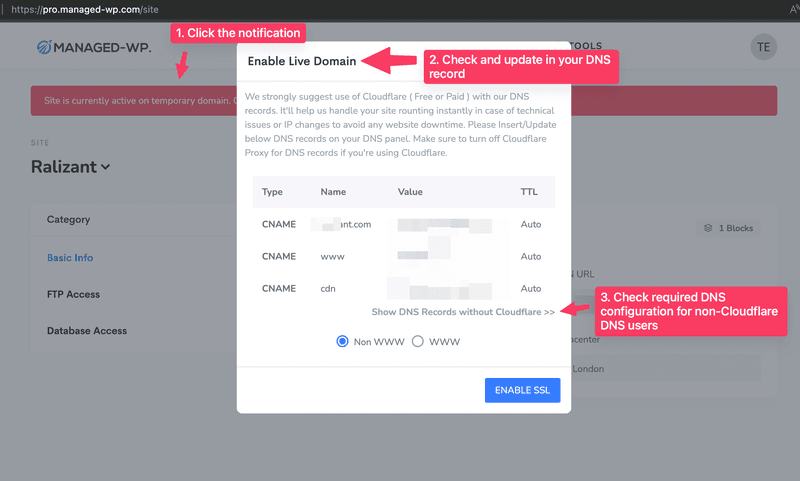Viewport: 800px width, 481px height.
Task: Open the Database Access section
Action: click(x=87, y=331)
